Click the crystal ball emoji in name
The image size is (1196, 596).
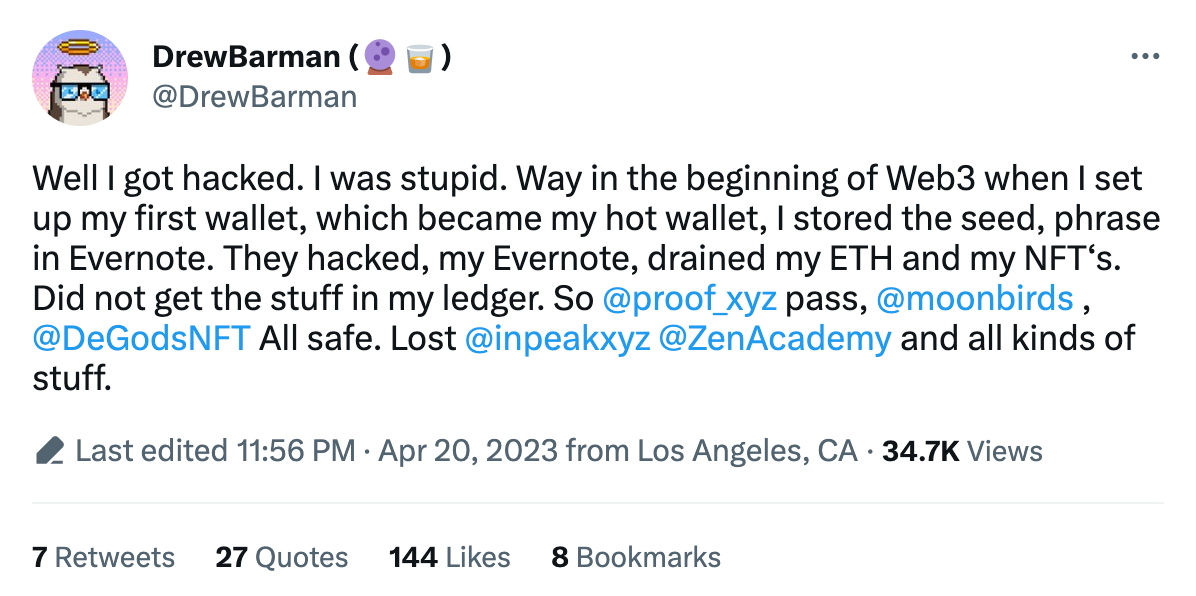coord(379,57)
